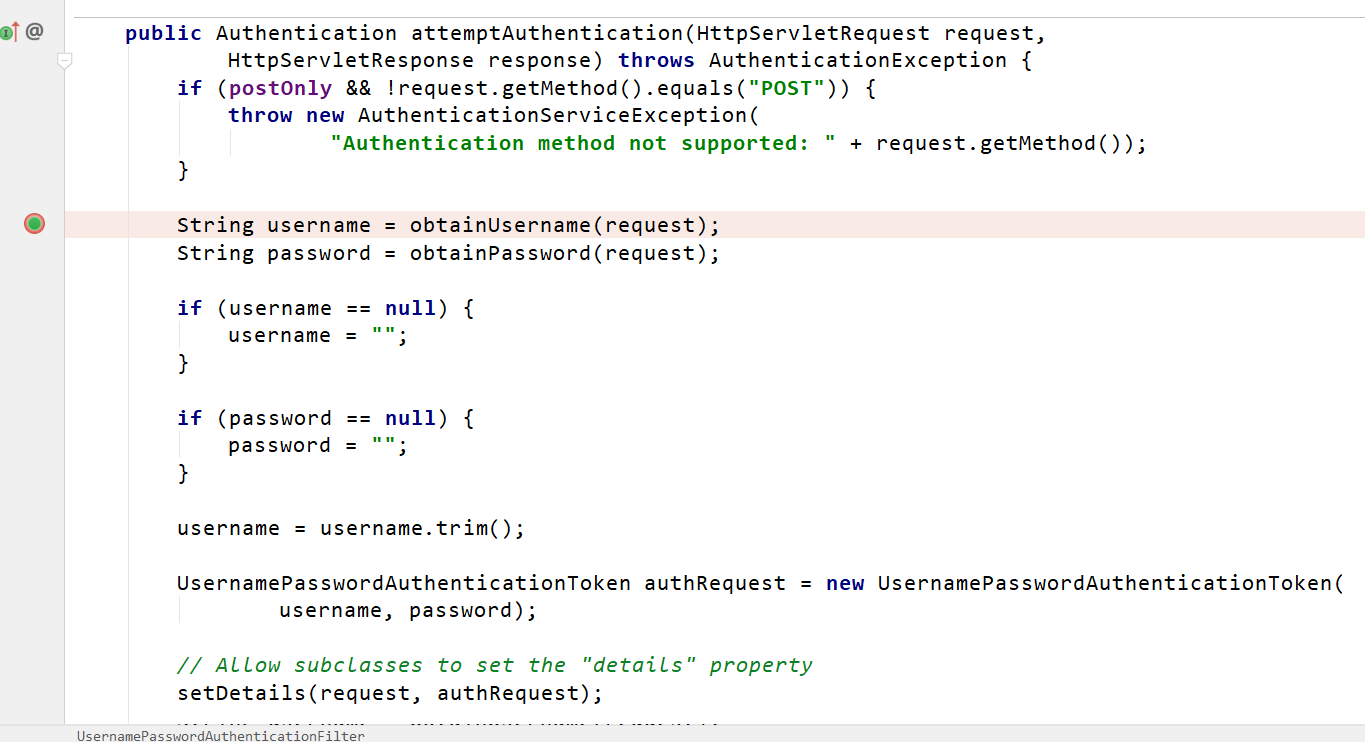This screenshot has width=1365, height=742.
Task: Click the @ annotation gutter icon
Action: (x=35, y=32)
